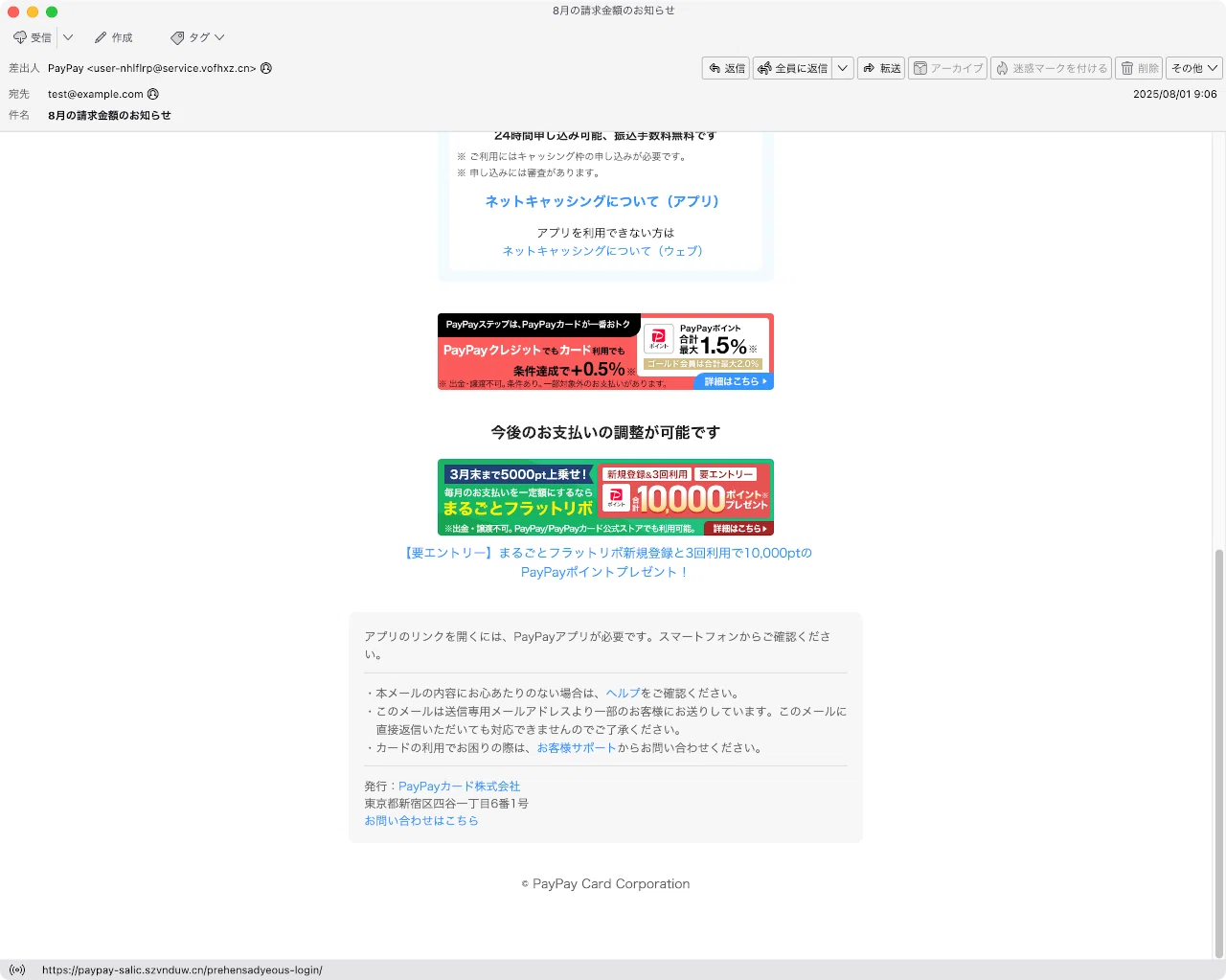
Task: Click the © PayPay Card Corporation footer text
Action: [605, 884]
